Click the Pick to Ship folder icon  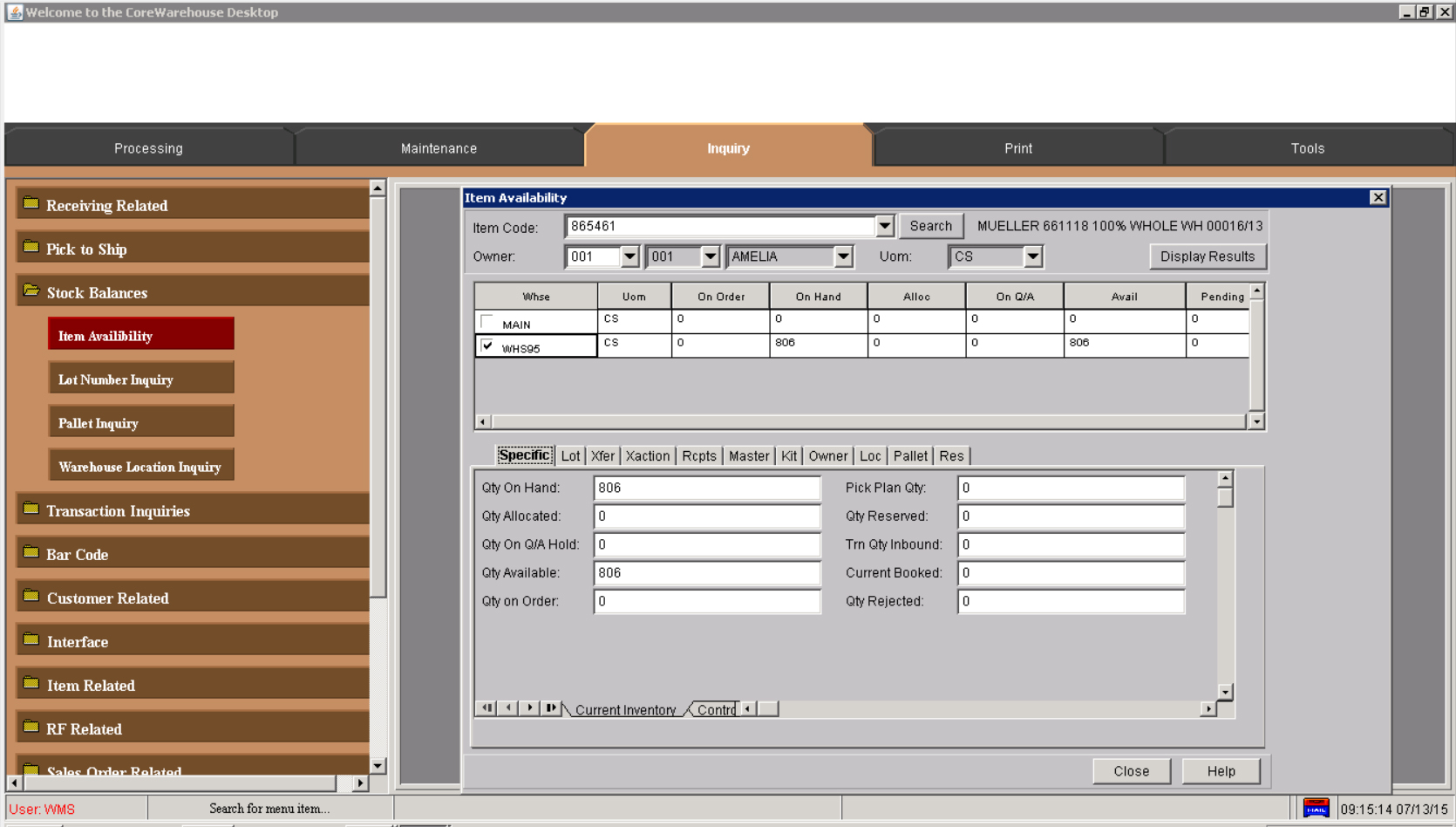point(31,247)
